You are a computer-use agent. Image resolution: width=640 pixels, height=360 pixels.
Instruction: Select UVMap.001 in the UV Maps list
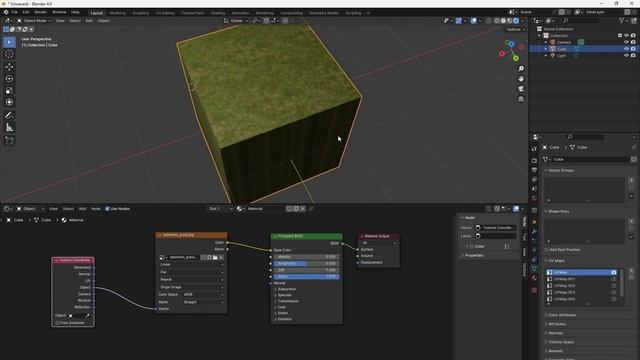tap(578, 279)
